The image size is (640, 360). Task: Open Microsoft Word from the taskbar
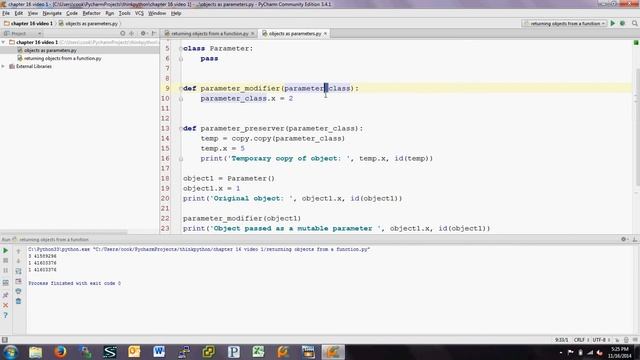click(x=159, y=352)
